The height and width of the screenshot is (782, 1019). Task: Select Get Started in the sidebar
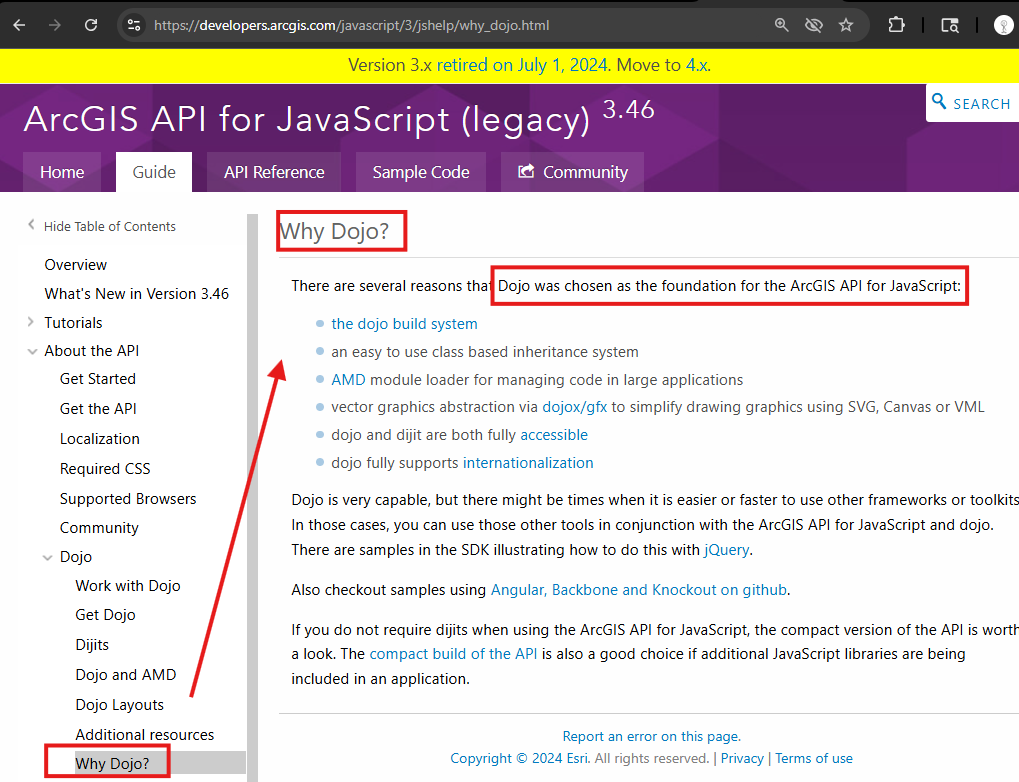[97, 379]
